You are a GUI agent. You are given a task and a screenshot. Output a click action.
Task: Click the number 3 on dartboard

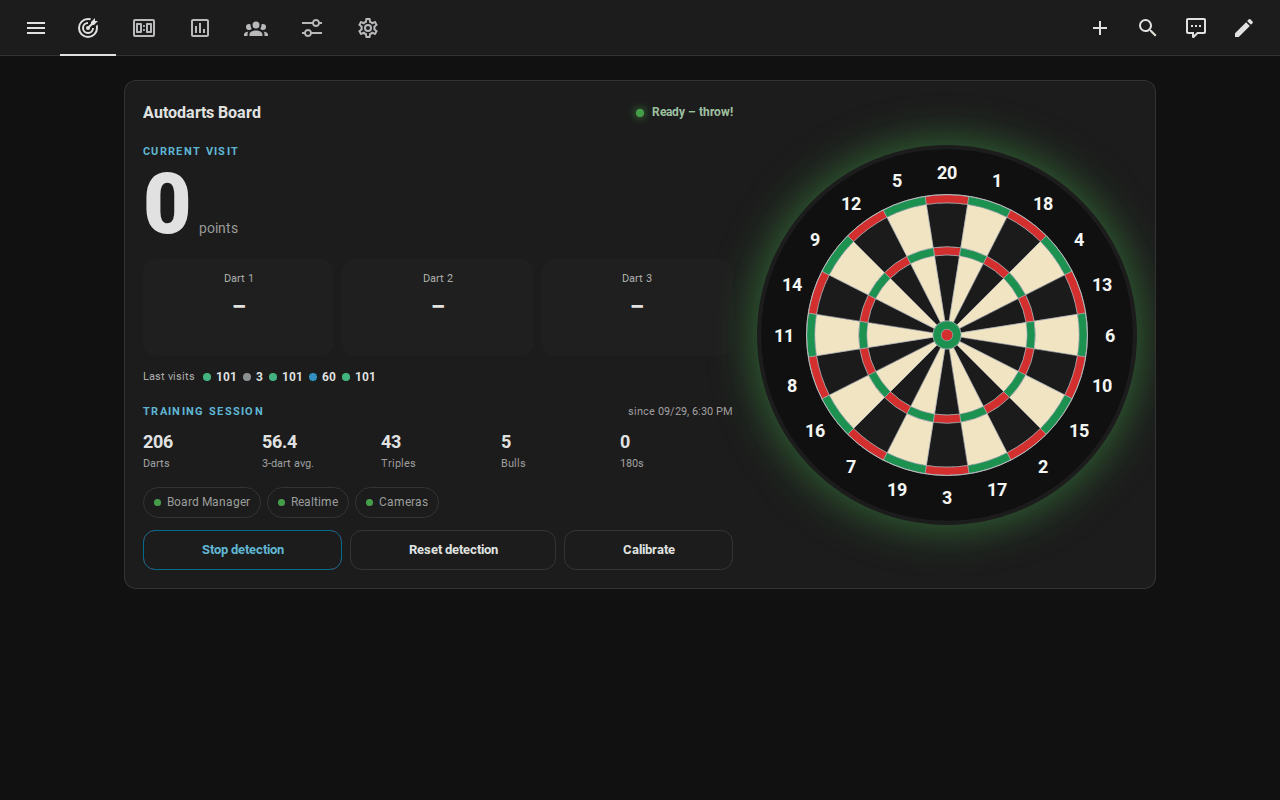[x=947, y=497]
